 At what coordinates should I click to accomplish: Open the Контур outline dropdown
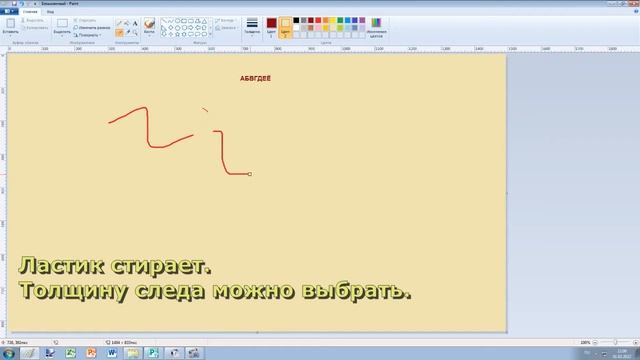point(225,20)
